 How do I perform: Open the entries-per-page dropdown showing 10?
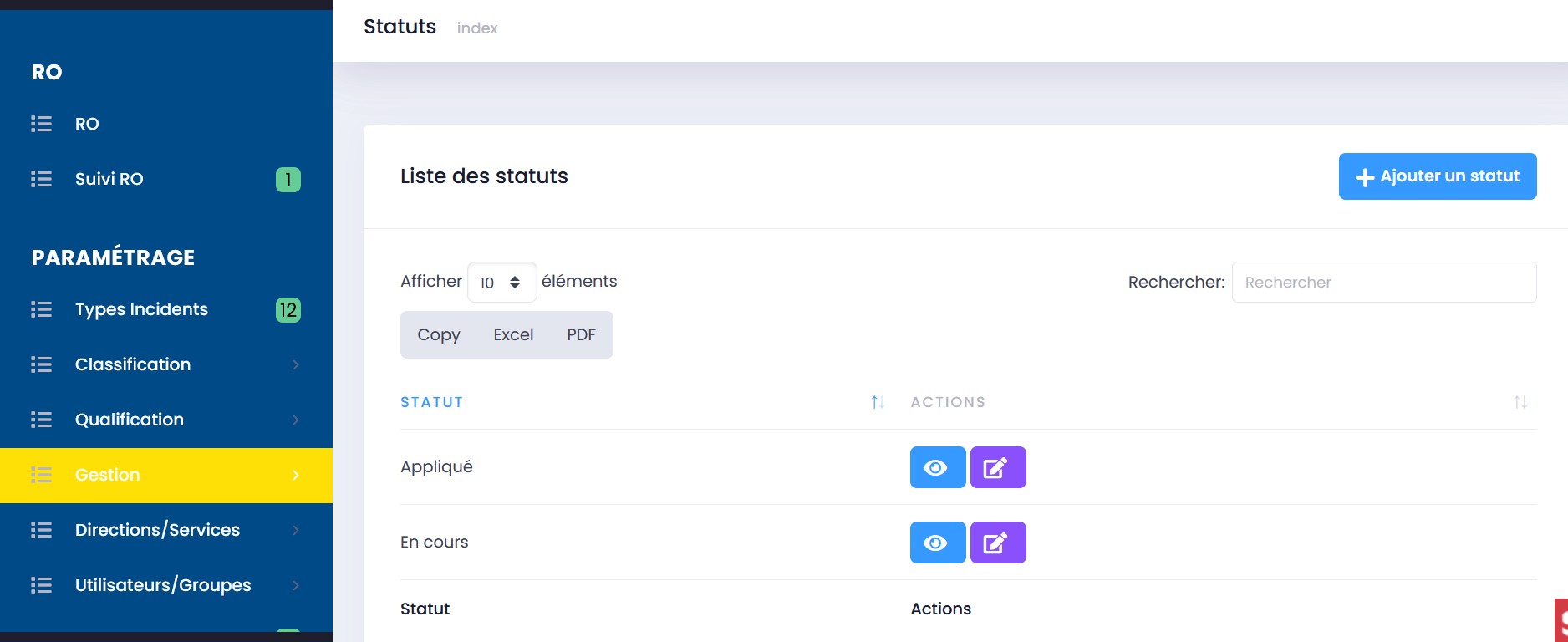tap(501, 283)
